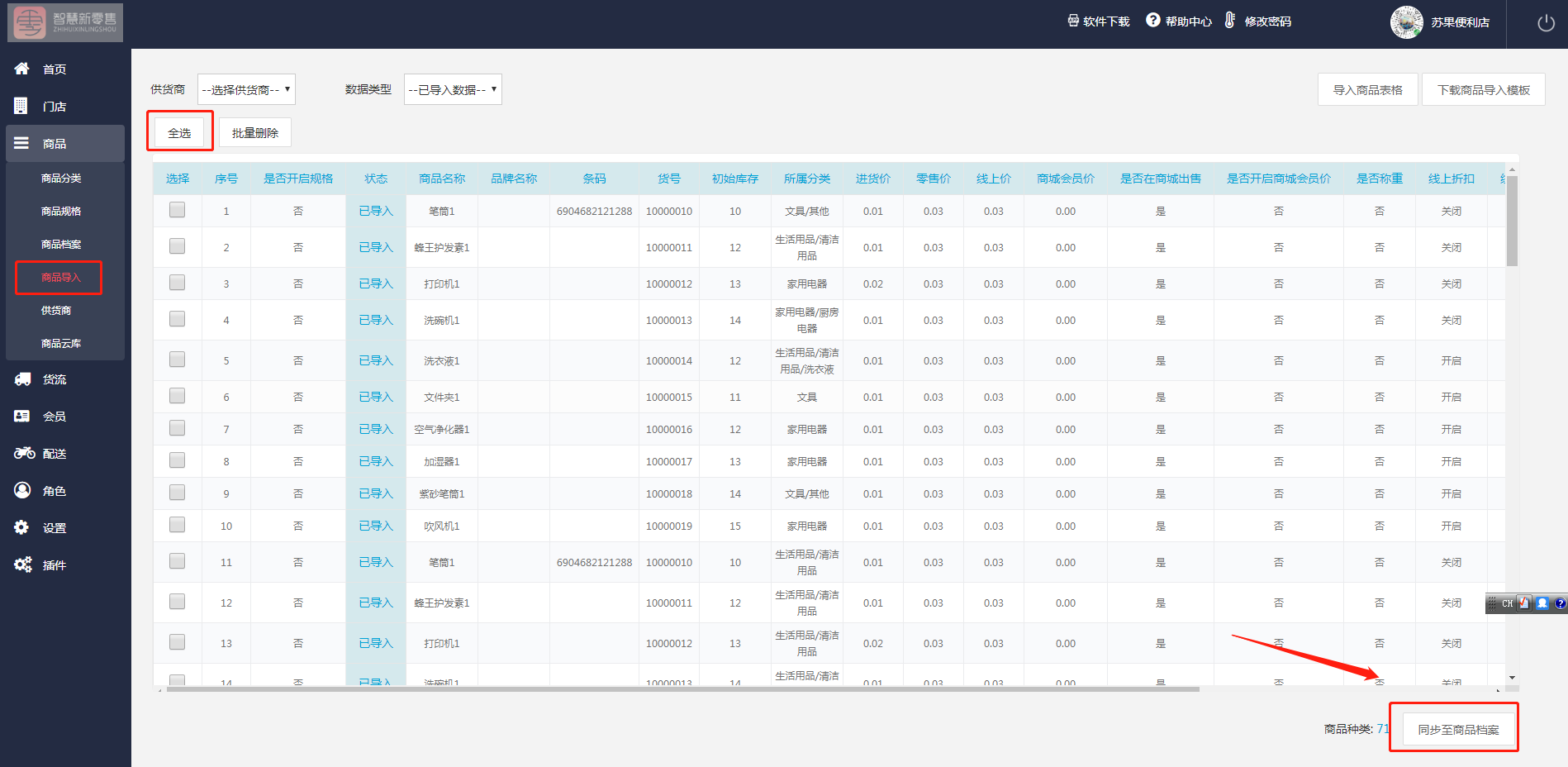Click the 批量删除 batch delete button

tap(255, 132)
